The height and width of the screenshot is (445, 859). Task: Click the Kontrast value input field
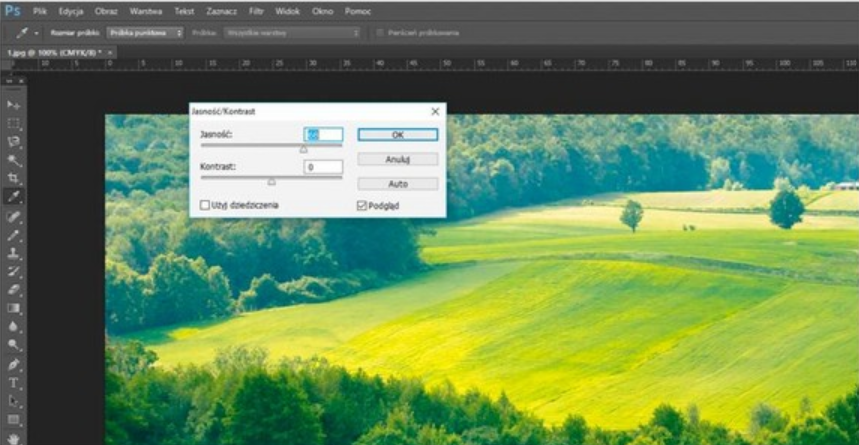[323, 167]
